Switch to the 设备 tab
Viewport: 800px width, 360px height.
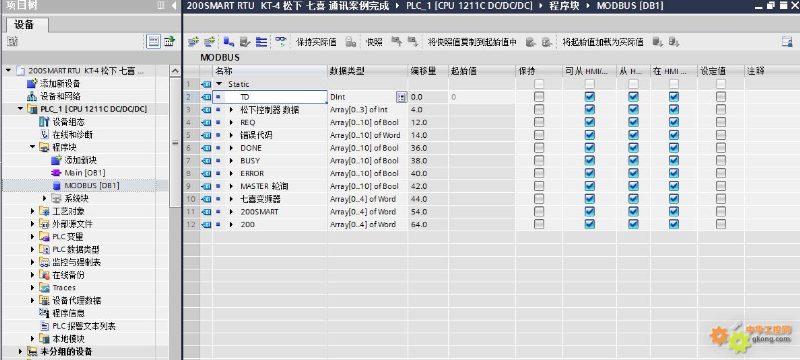pos(24,24)
